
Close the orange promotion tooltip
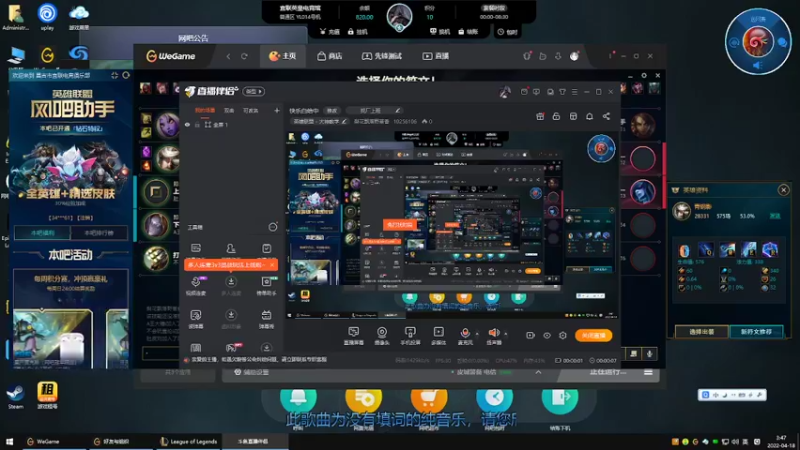pos(272,264)
